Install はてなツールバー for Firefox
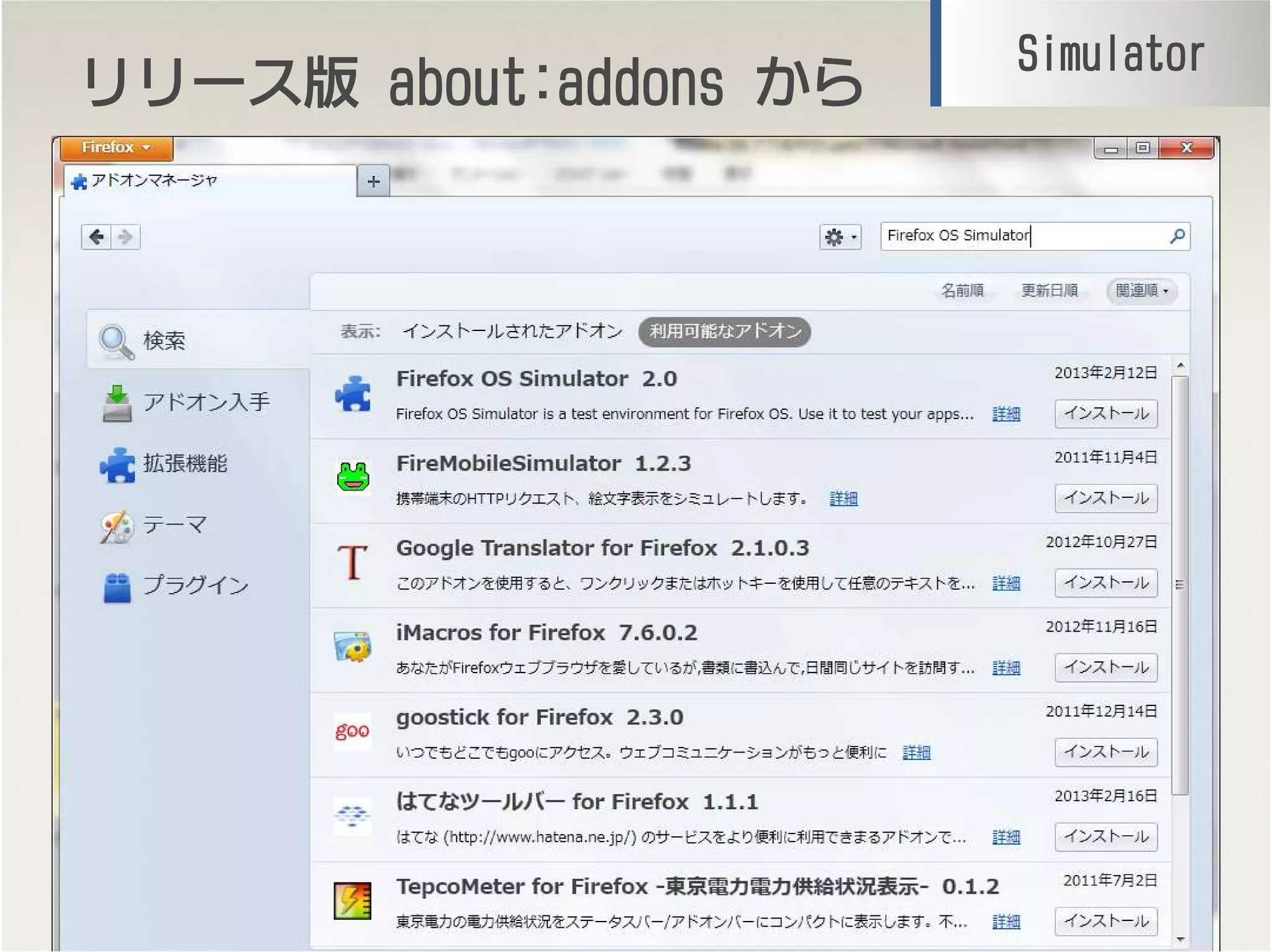The image size is (1272, 952). pos(1106,836)
